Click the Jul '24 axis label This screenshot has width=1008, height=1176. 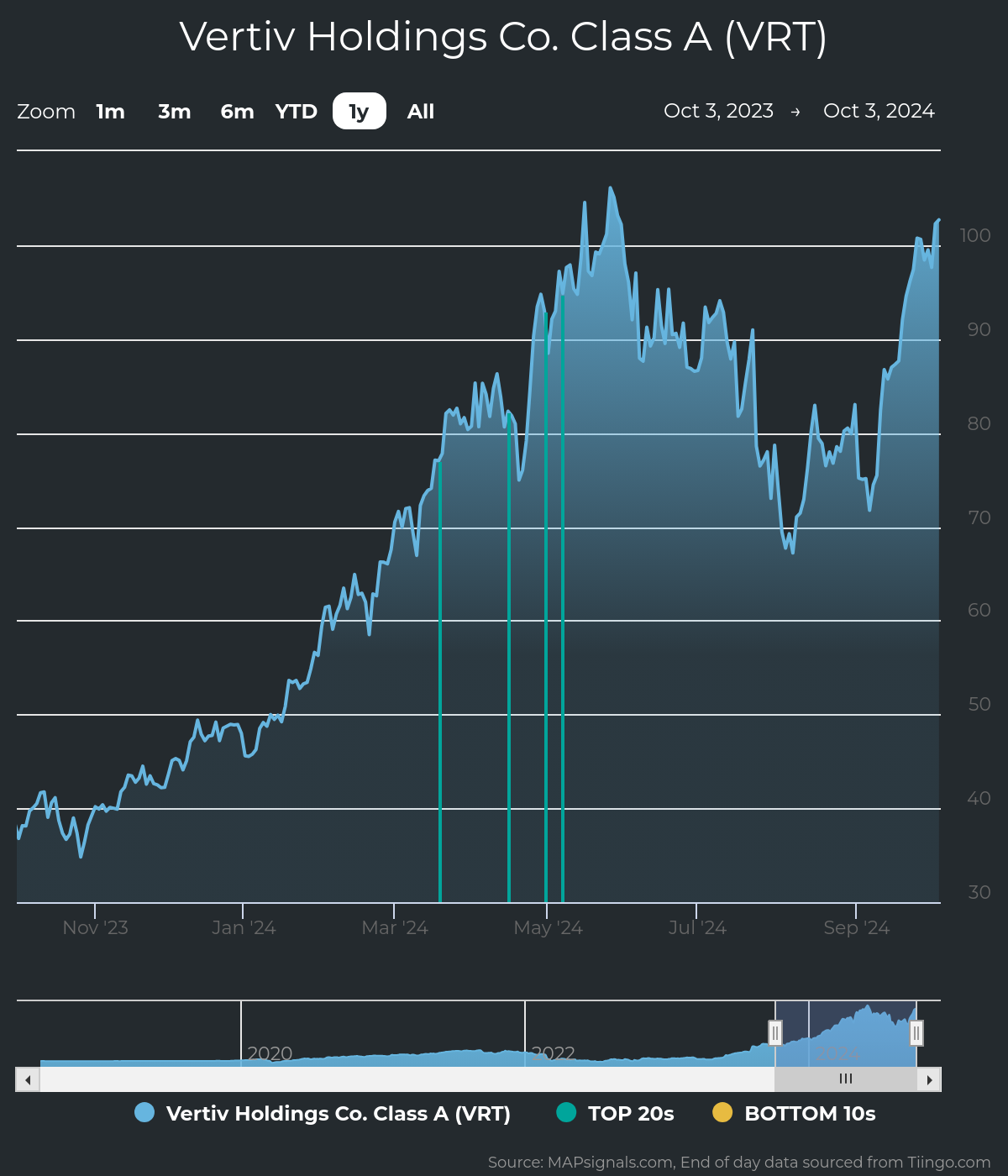(x=697, y=927)
